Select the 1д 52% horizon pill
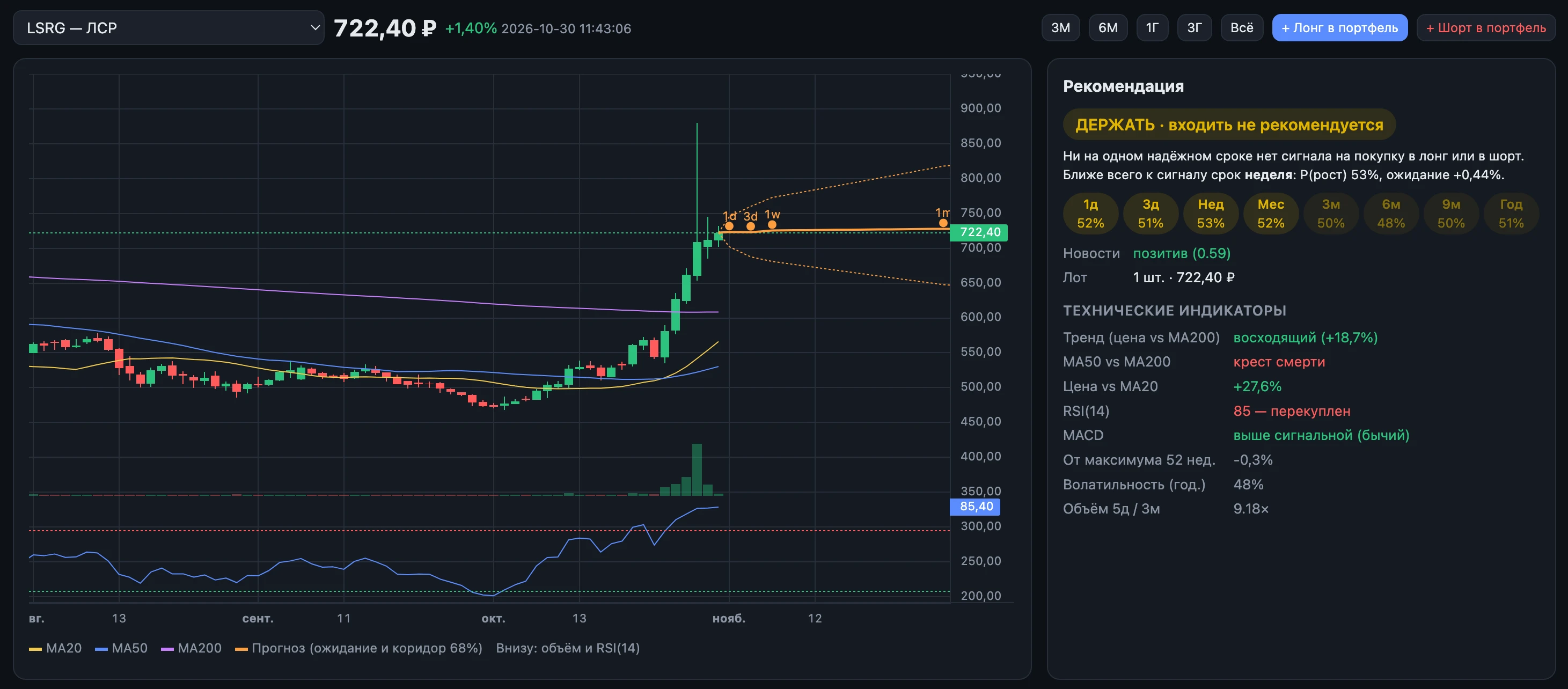The image size is (1568, 689). (x=1090, y=214)
